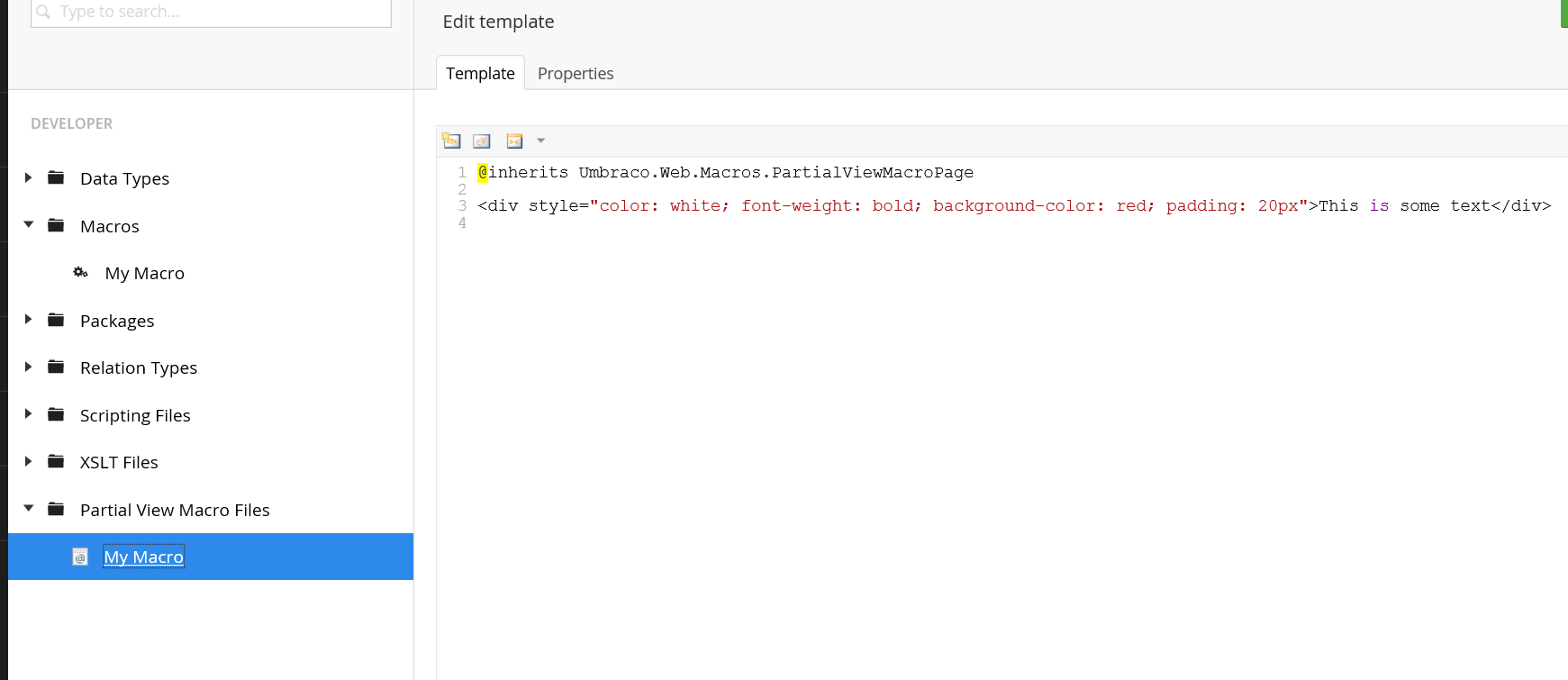Screen dimensions: 1568x680
Task: Select the Scripting Files tree item
Action: [135, 415]
